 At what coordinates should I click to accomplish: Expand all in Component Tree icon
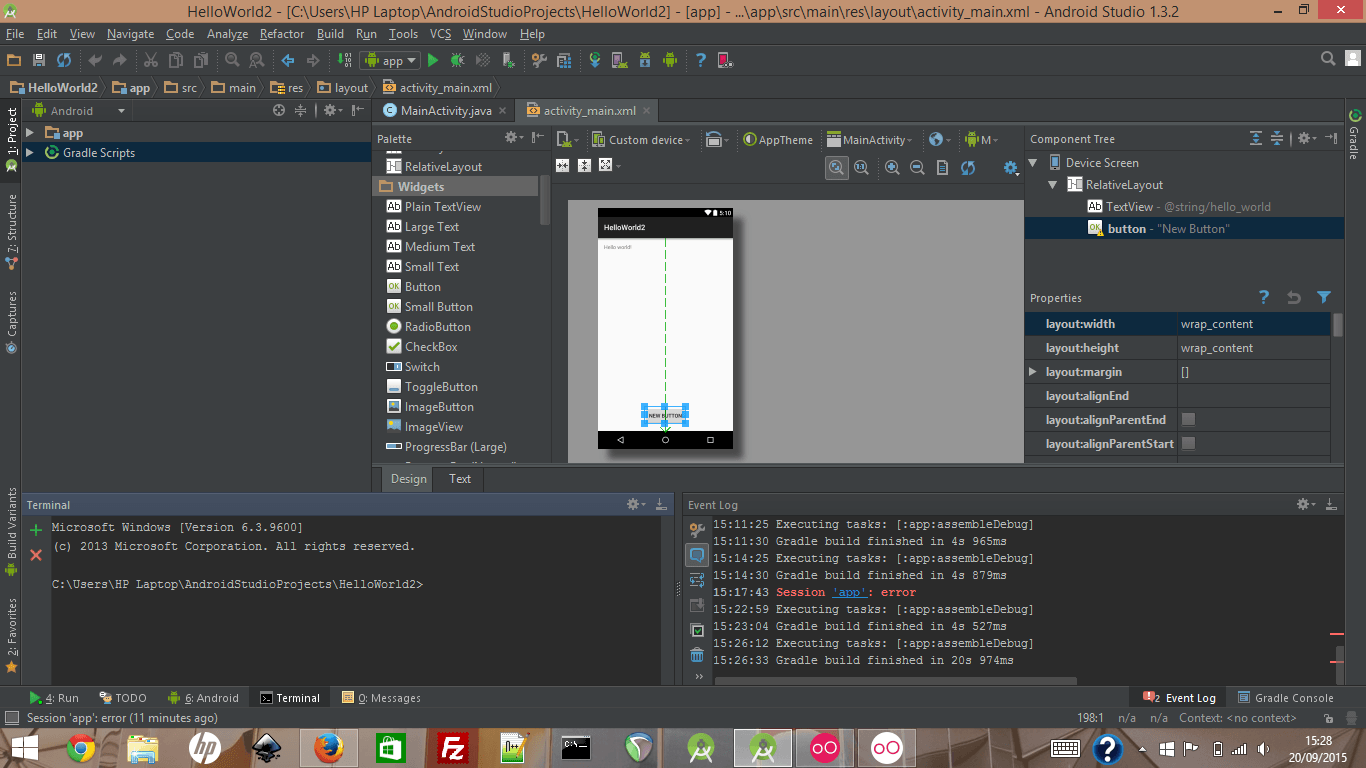[x=1256, y=138]
